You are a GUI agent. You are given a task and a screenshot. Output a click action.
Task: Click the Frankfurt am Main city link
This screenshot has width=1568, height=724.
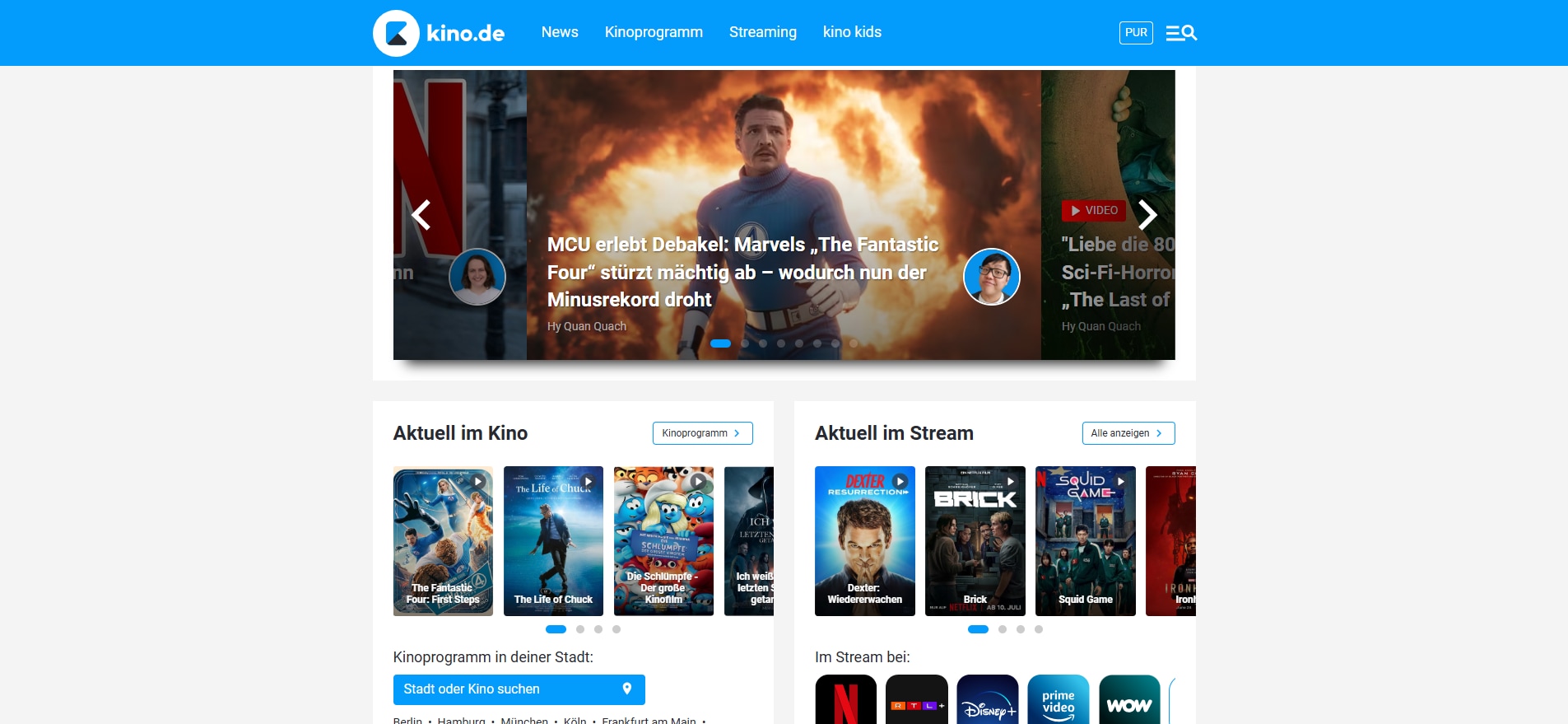click(x=649, y=720)
